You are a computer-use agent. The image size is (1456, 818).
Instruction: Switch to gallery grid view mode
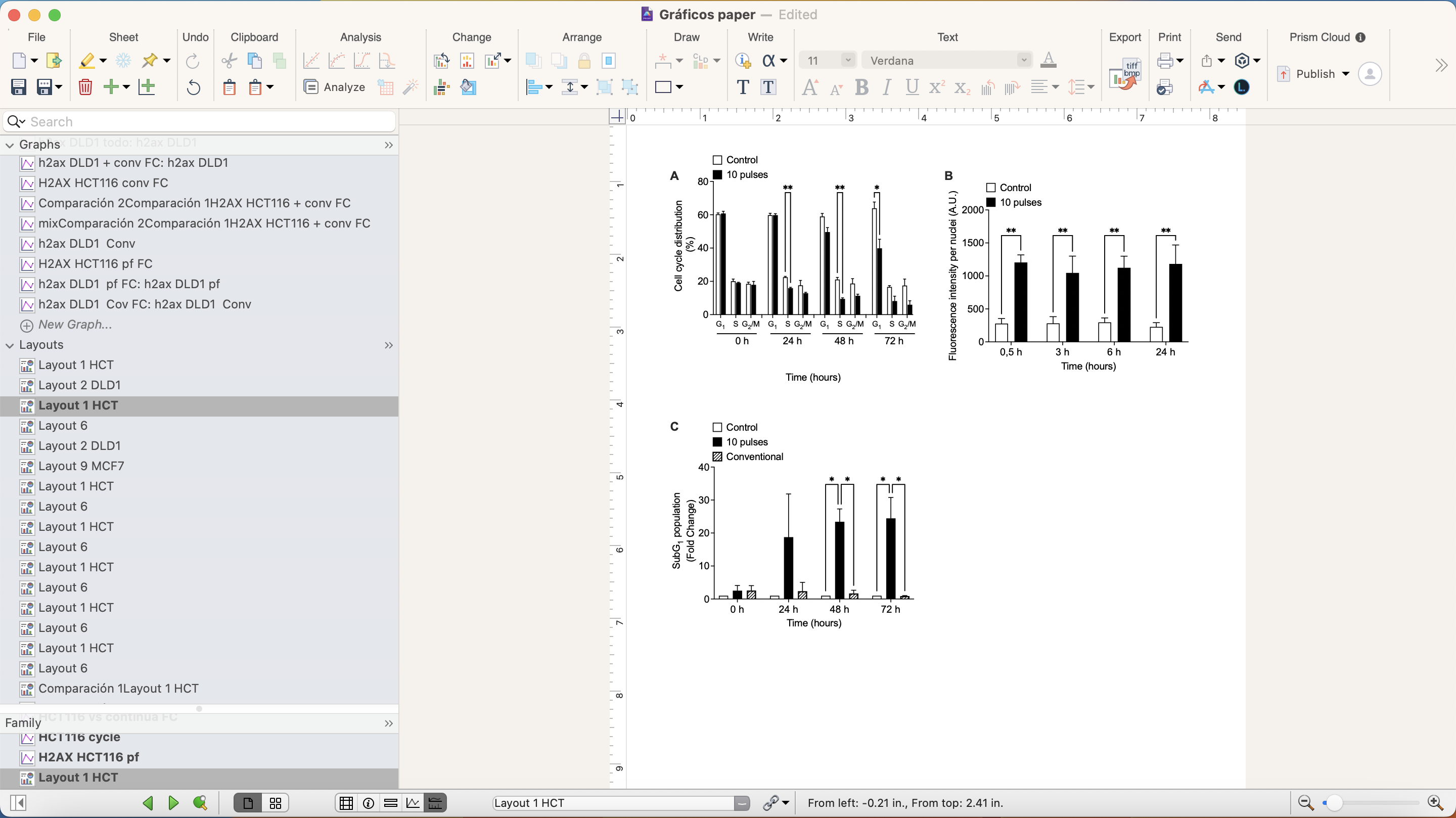point(275,803)
